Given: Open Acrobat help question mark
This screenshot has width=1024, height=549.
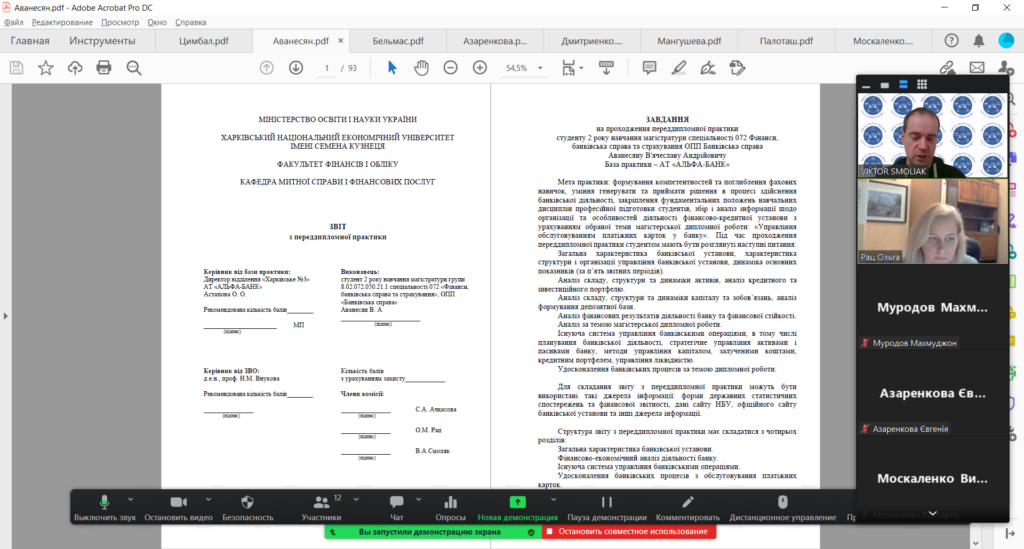Looking at the screenshot, I should tap(952, 40).
